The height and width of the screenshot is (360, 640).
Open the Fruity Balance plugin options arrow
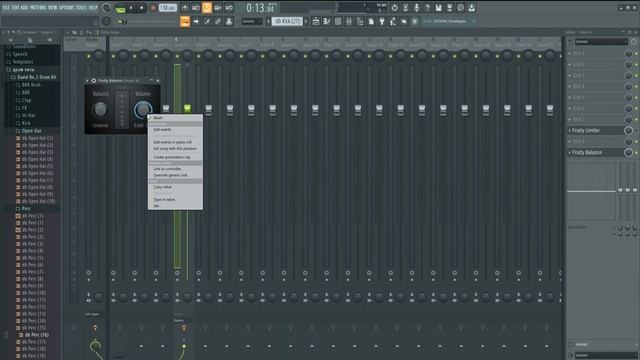(87, 81)
